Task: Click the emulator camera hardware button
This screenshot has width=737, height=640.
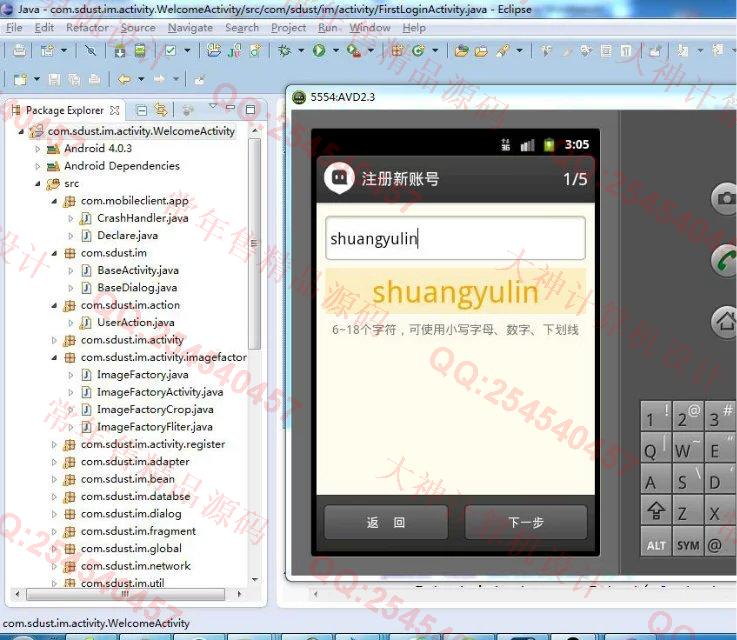Action: coord(724,199)
